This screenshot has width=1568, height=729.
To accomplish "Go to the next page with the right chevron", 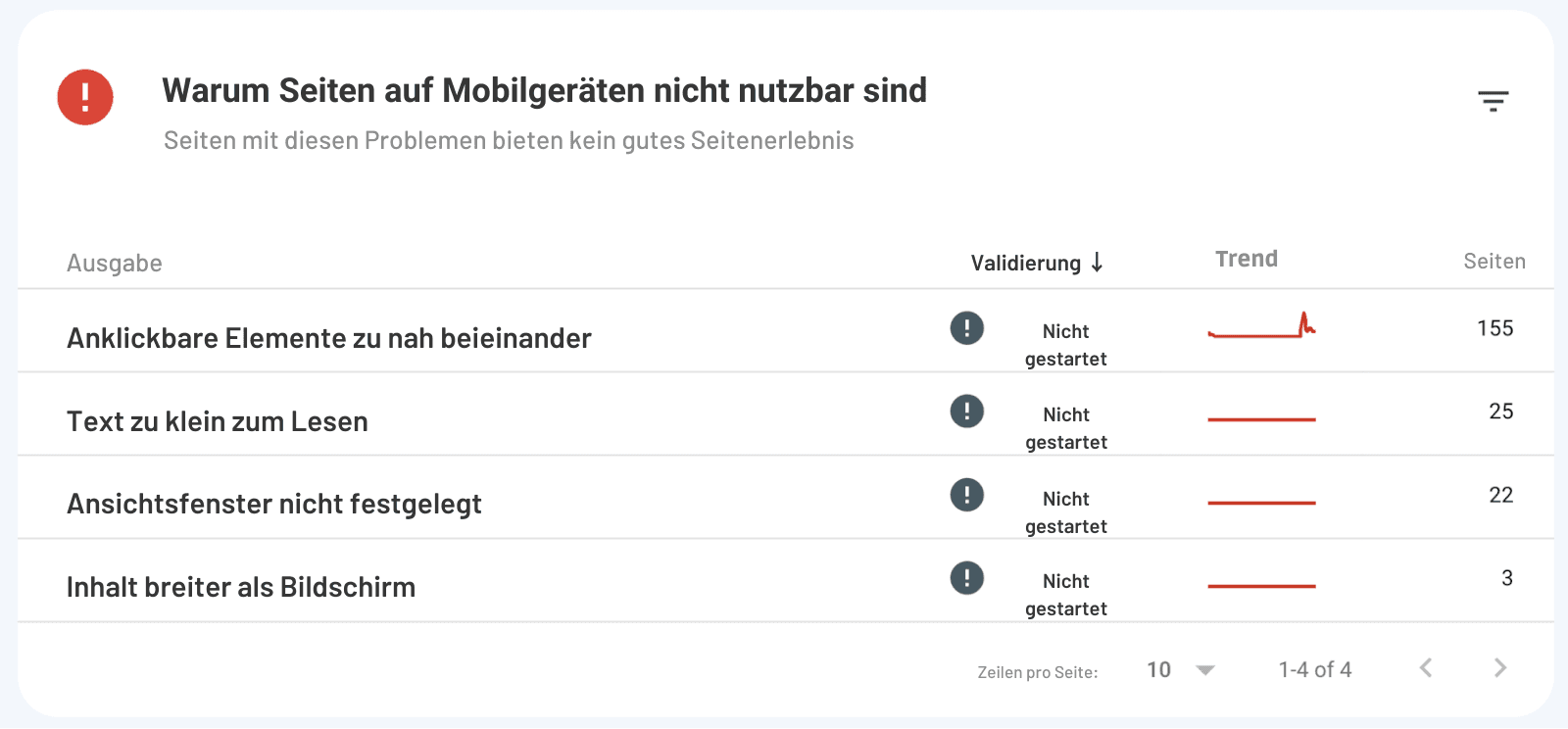I will tap(1499, 668).
